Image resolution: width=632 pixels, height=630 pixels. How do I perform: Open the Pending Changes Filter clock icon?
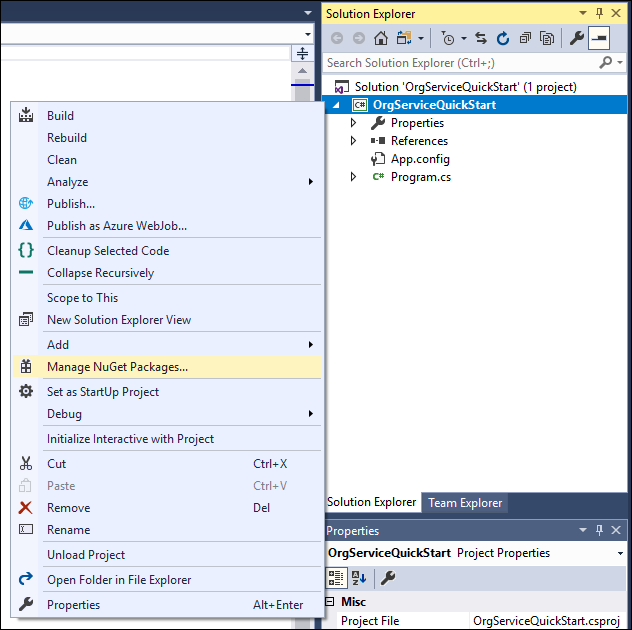click(447, 39)
